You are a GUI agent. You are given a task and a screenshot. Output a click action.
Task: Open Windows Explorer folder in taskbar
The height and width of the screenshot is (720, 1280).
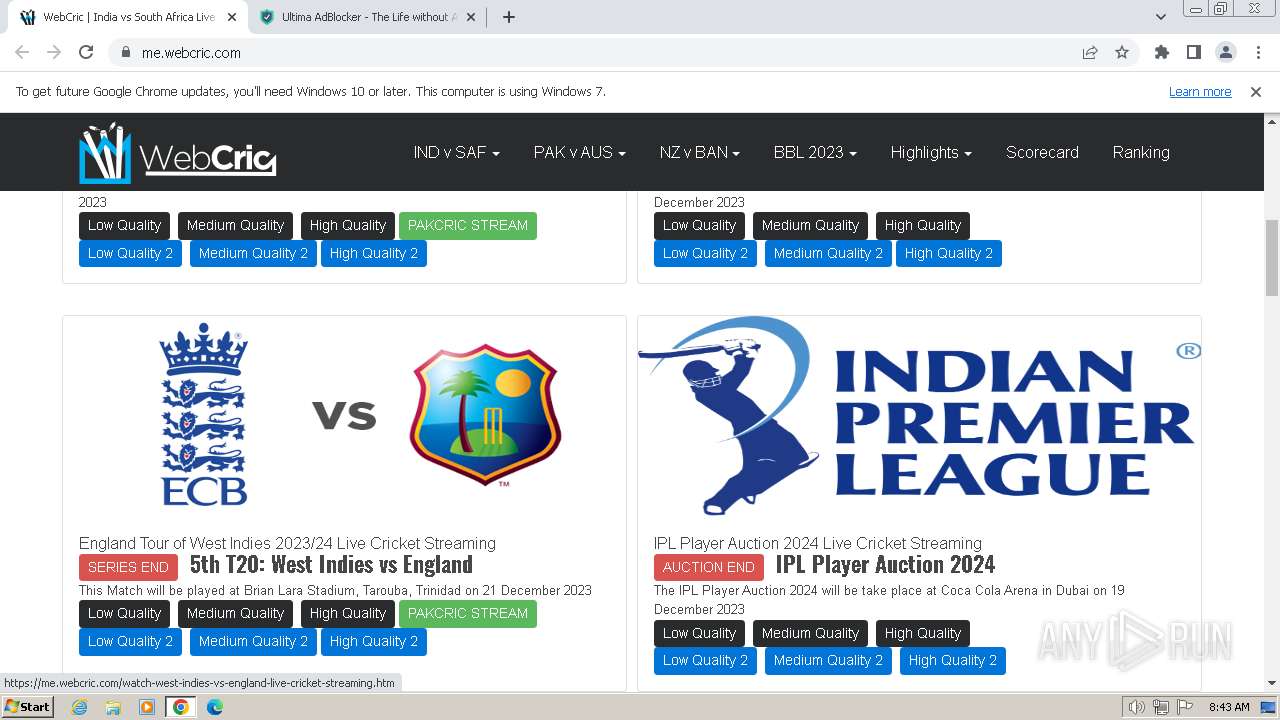pos(113,707)
